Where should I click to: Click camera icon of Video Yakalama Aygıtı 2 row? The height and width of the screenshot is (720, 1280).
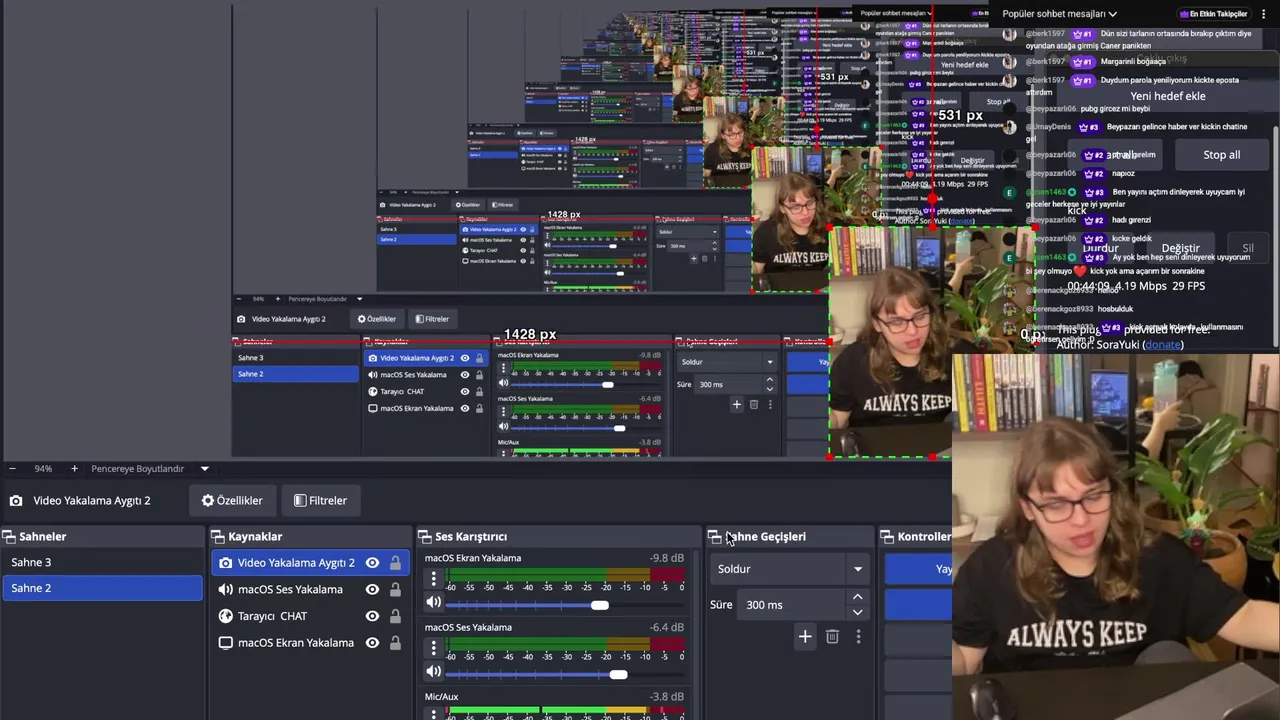[225, 563]
